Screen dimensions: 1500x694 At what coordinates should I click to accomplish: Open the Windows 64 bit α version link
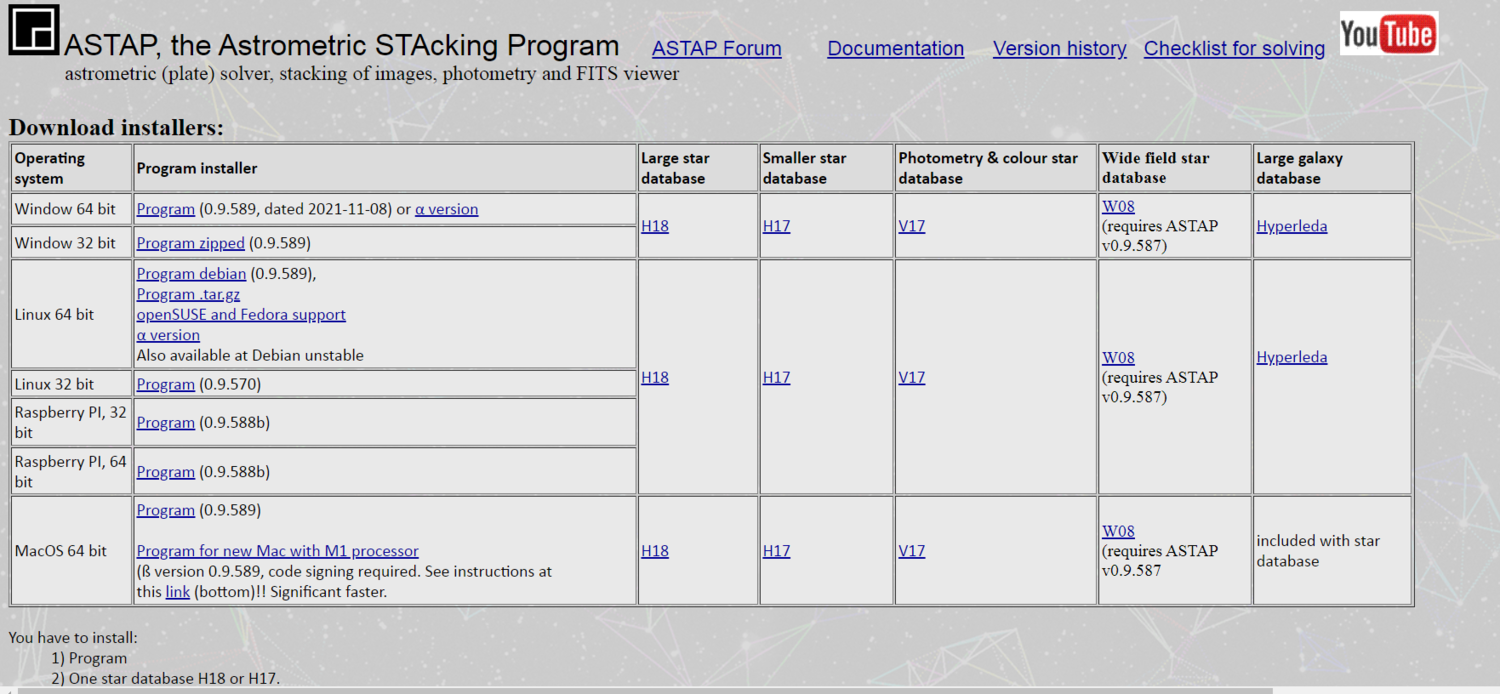click(x=447, y=209)
